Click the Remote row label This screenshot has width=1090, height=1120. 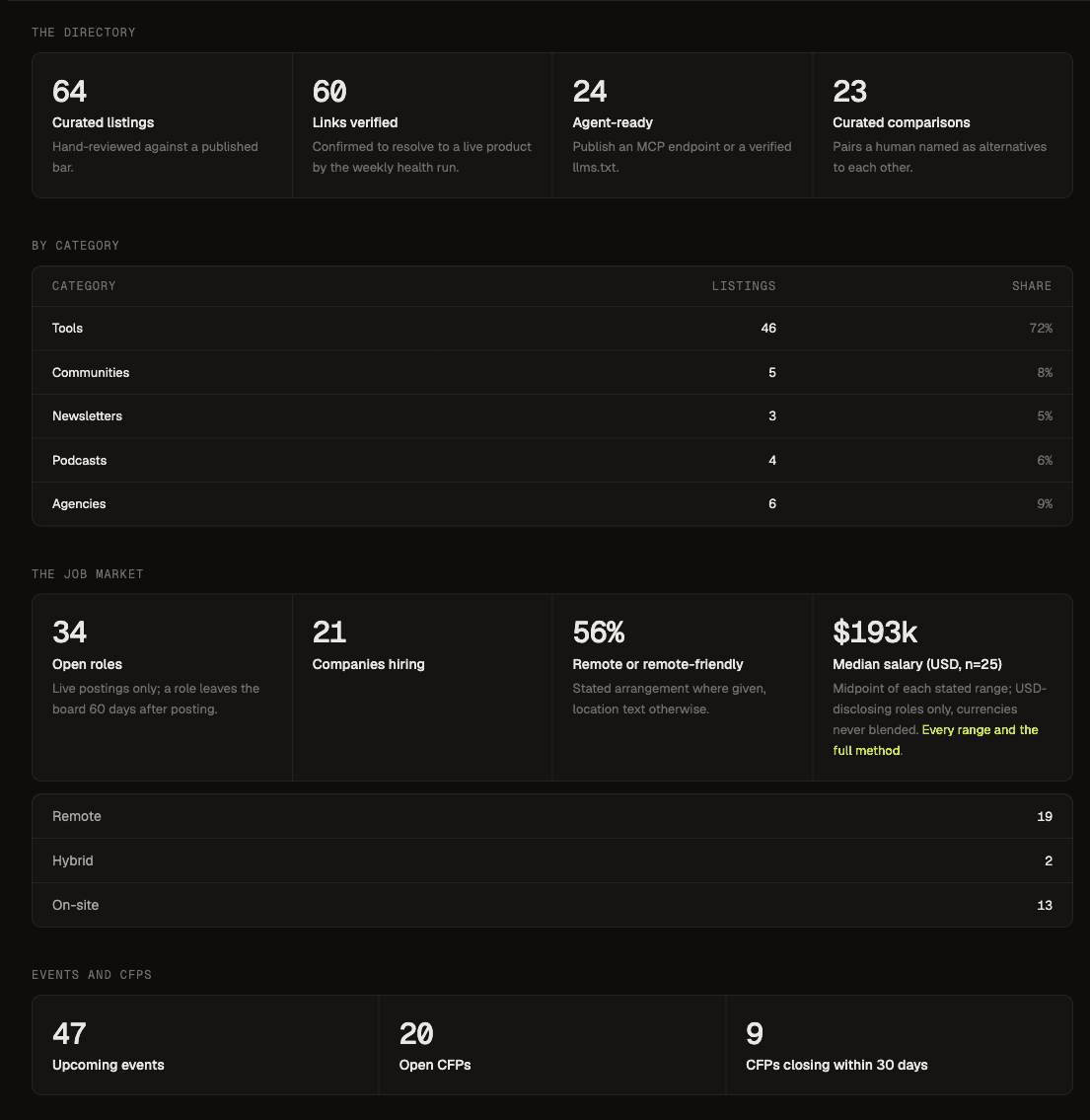76,816
